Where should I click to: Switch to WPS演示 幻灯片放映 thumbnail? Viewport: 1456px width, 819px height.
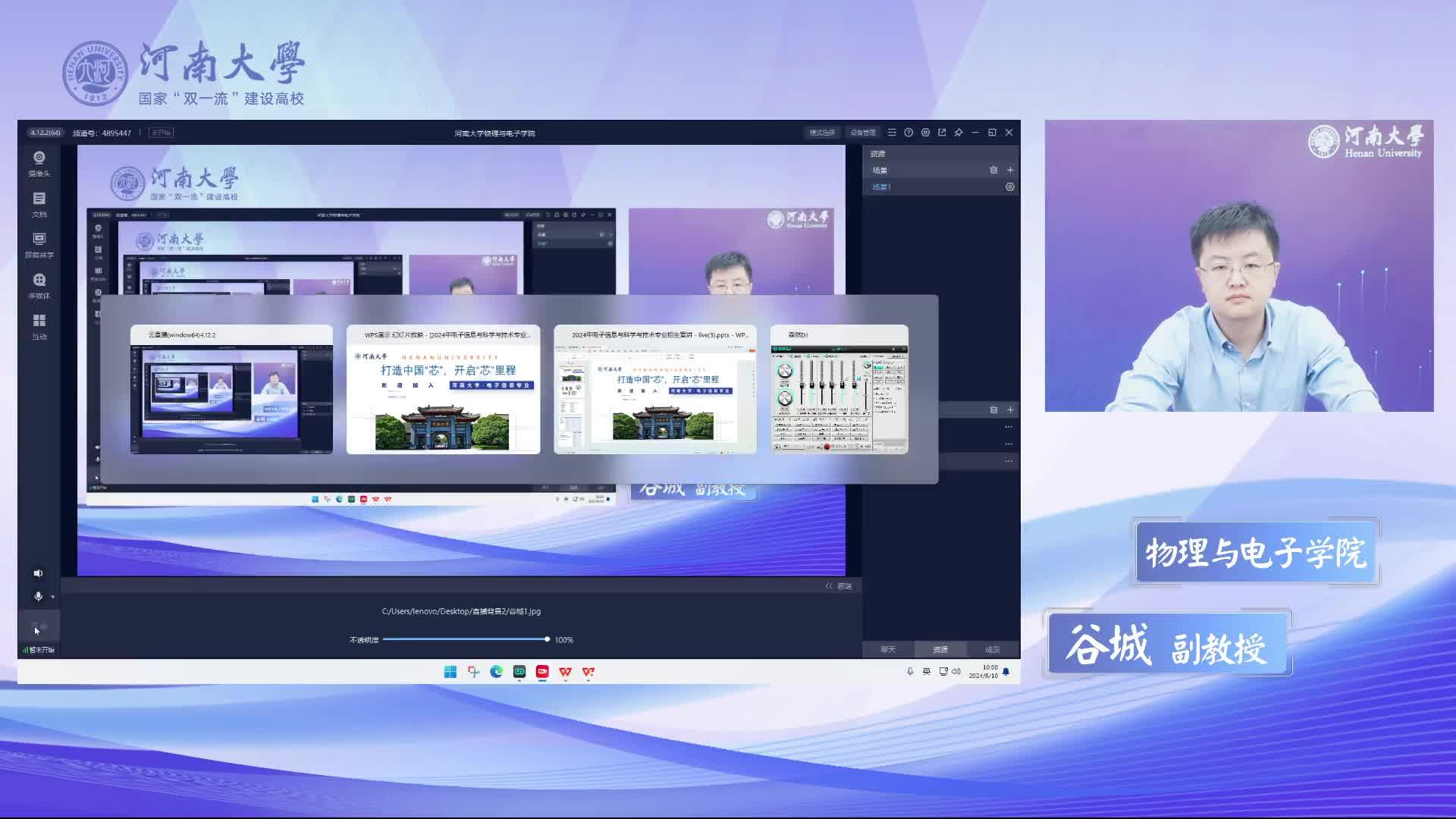coord(443,390)
